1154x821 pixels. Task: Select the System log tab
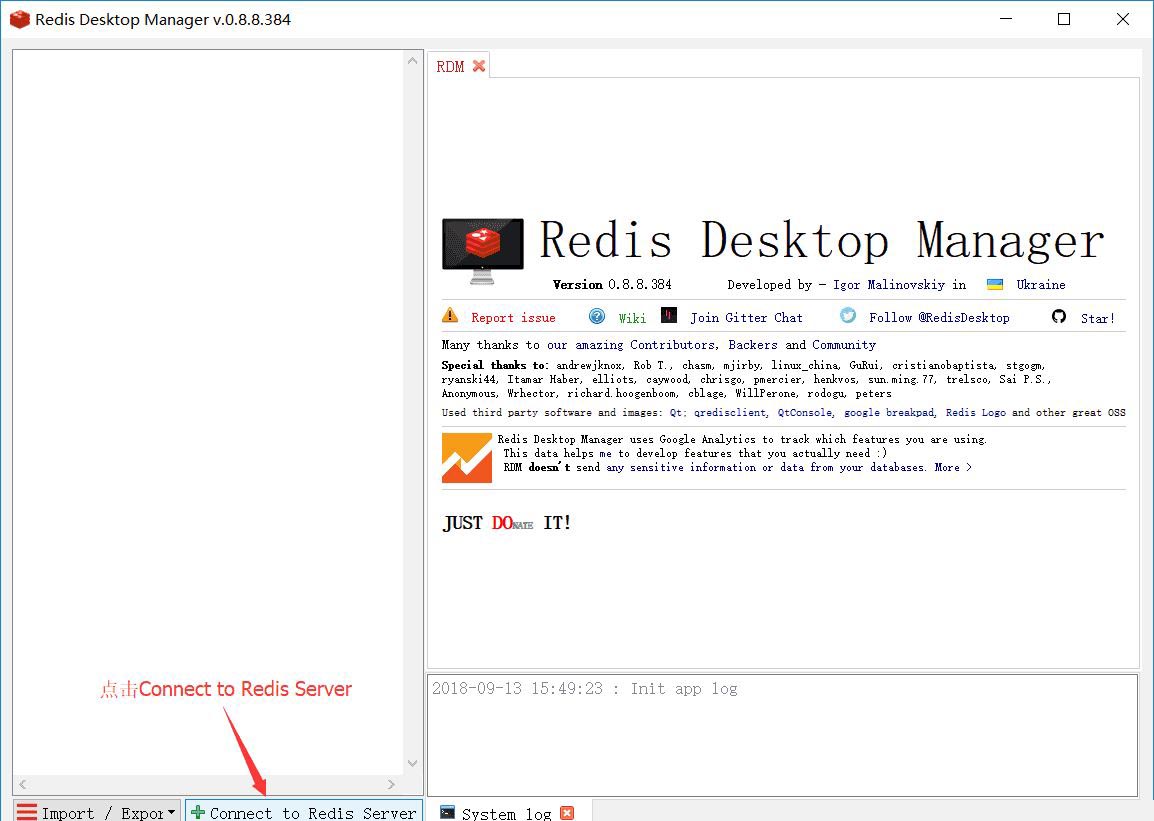click(507, 812)
